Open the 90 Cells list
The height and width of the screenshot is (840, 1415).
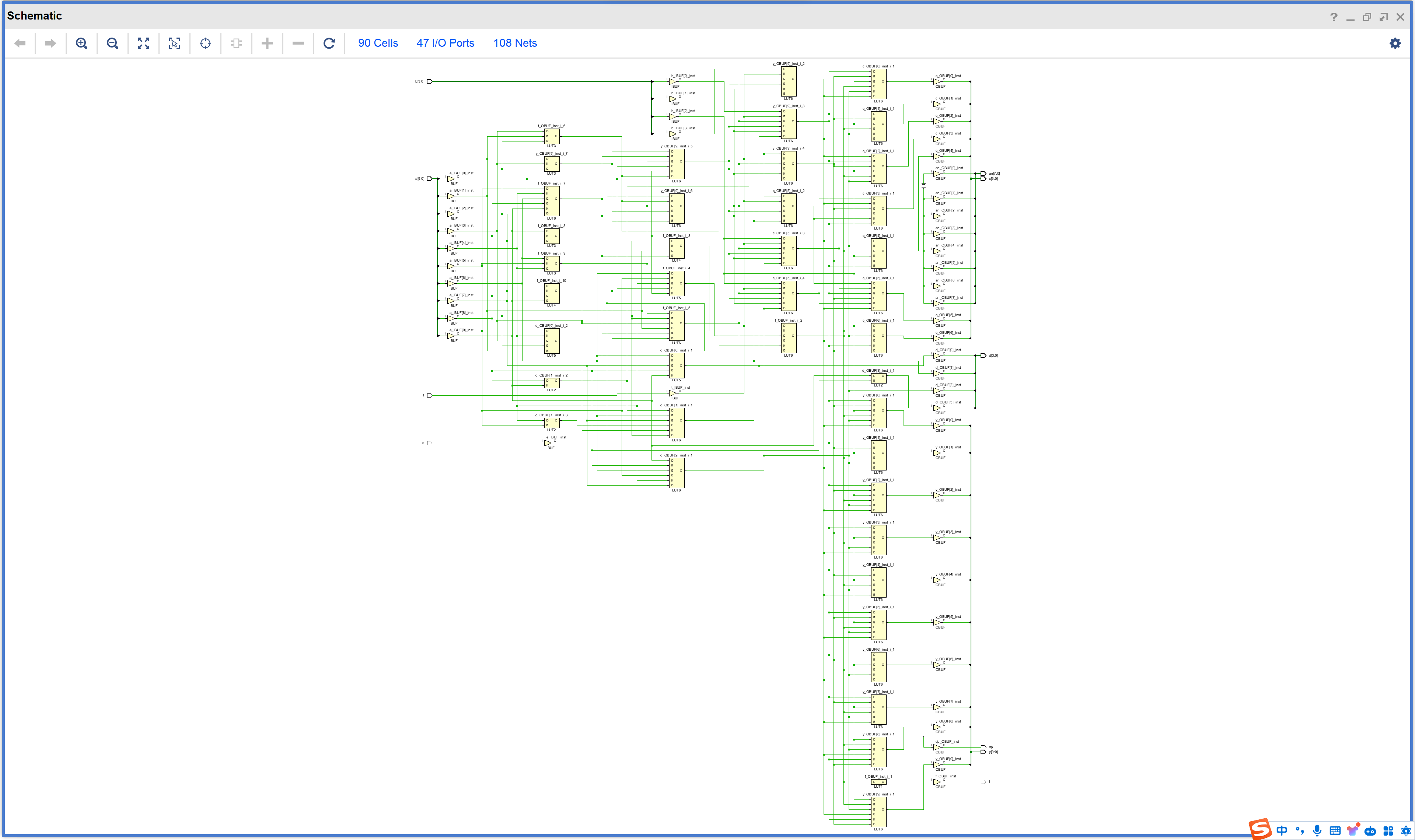[x=378, y=43]
